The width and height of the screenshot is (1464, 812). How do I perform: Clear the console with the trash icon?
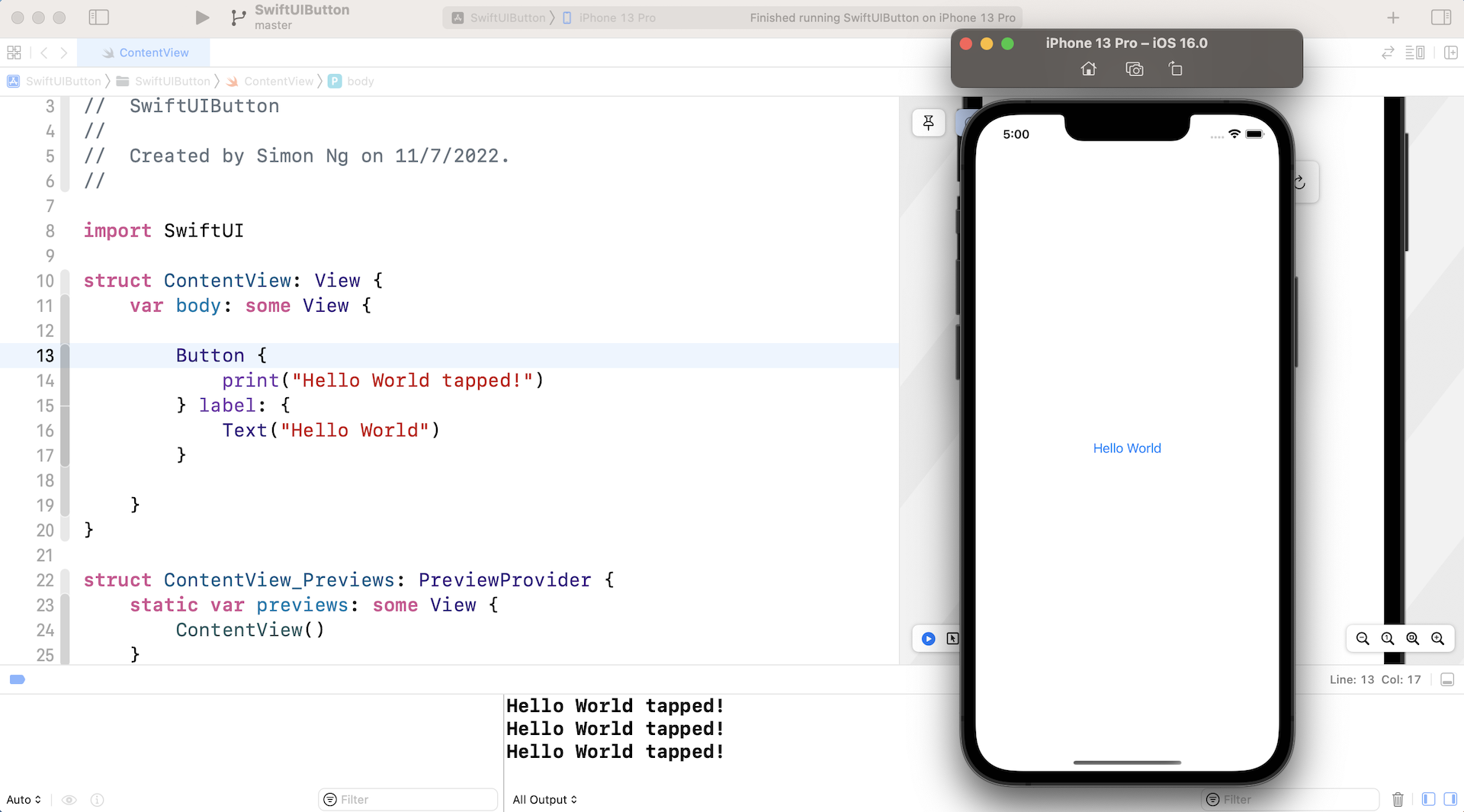point(1398,800)
